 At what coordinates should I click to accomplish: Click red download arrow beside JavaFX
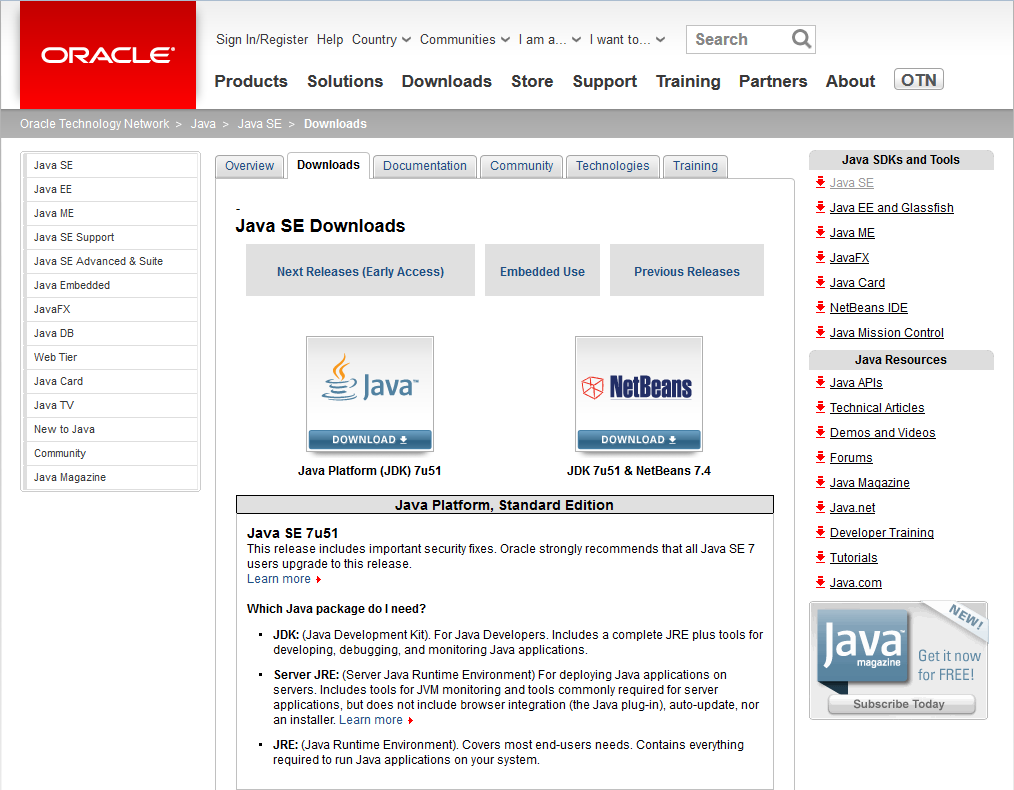(x=820, y=257)
